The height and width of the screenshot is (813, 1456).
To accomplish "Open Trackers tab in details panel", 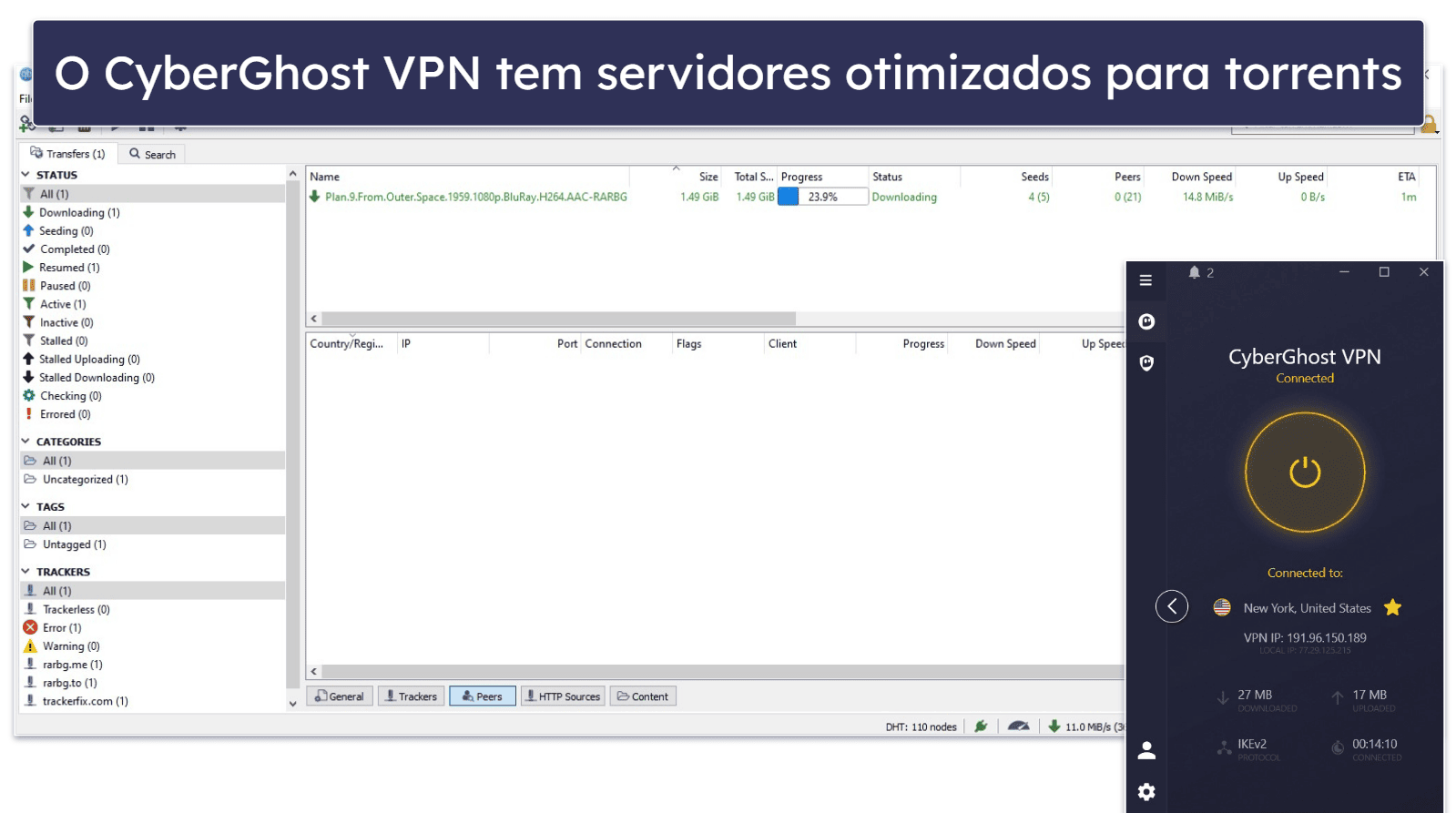I will (x=411, y=696).
